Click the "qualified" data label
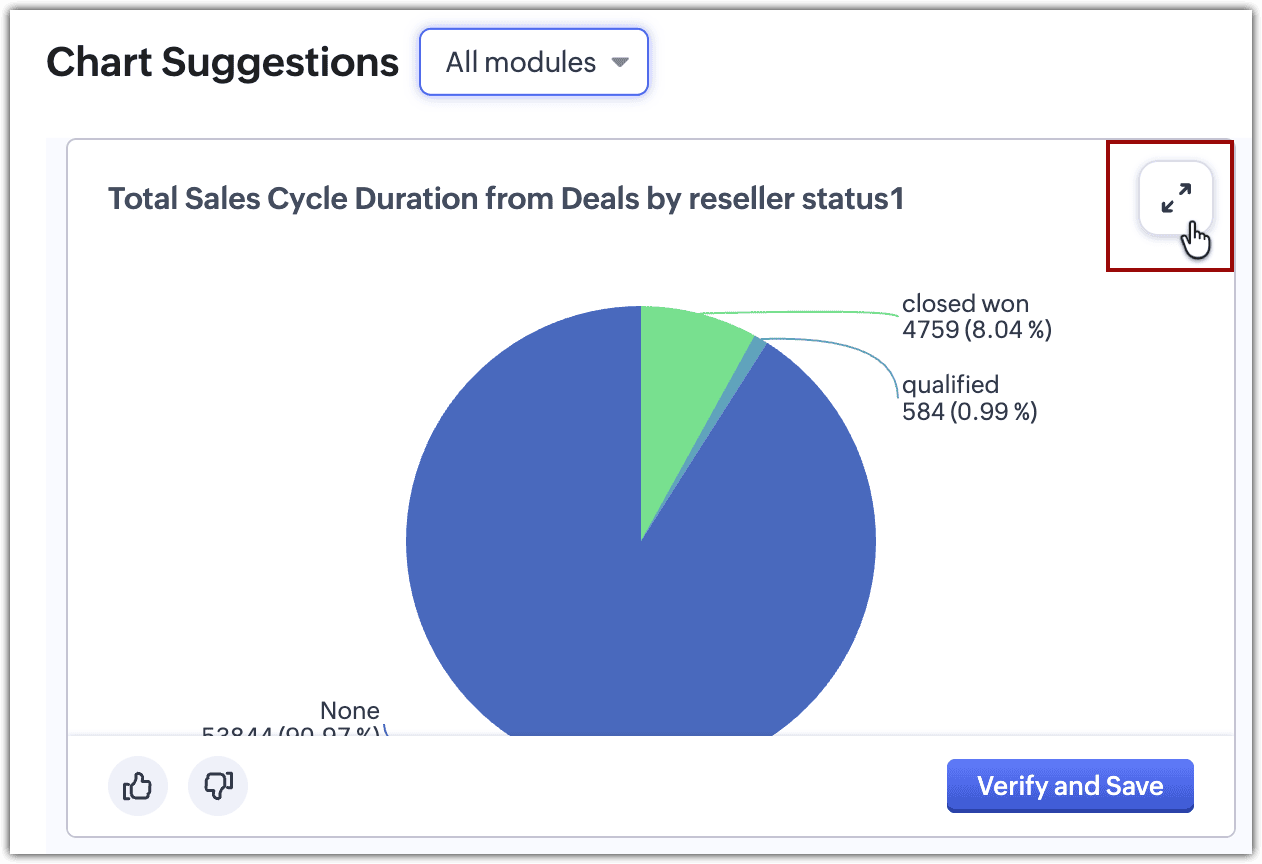The image size is (1262, 864). pyautogui.click(x=950, y=385)
